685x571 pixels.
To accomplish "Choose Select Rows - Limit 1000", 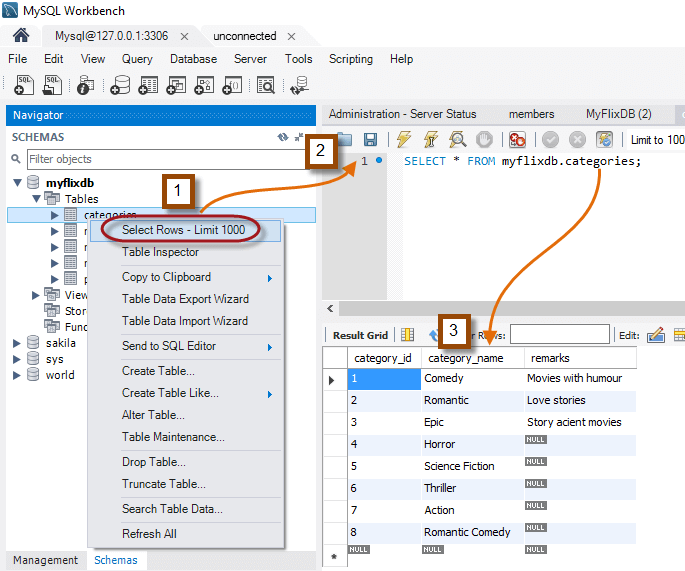I will tap(183, 230).
